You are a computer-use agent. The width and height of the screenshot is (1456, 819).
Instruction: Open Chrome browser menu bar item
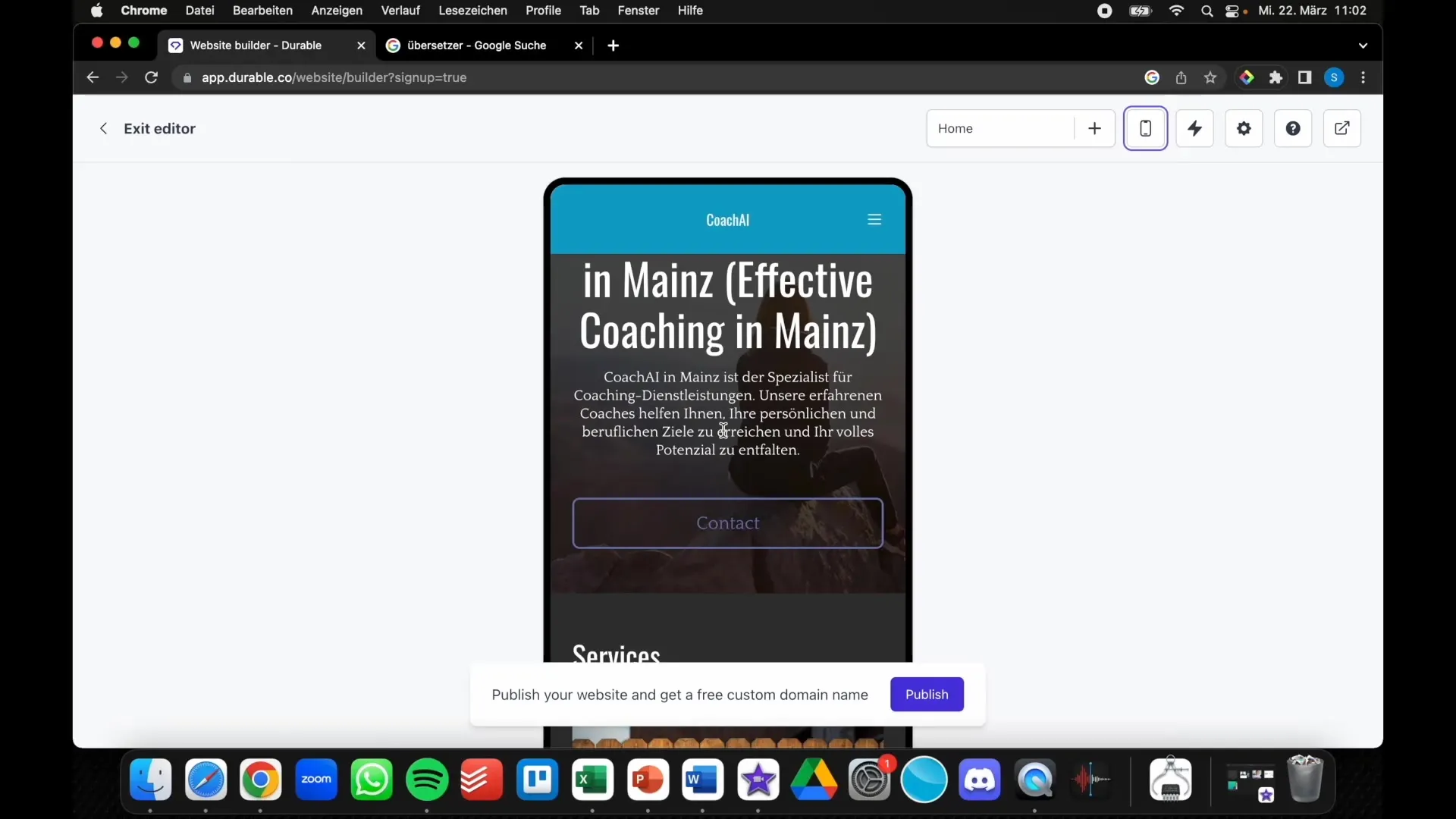pyautogui.click(x=143, y=10)
